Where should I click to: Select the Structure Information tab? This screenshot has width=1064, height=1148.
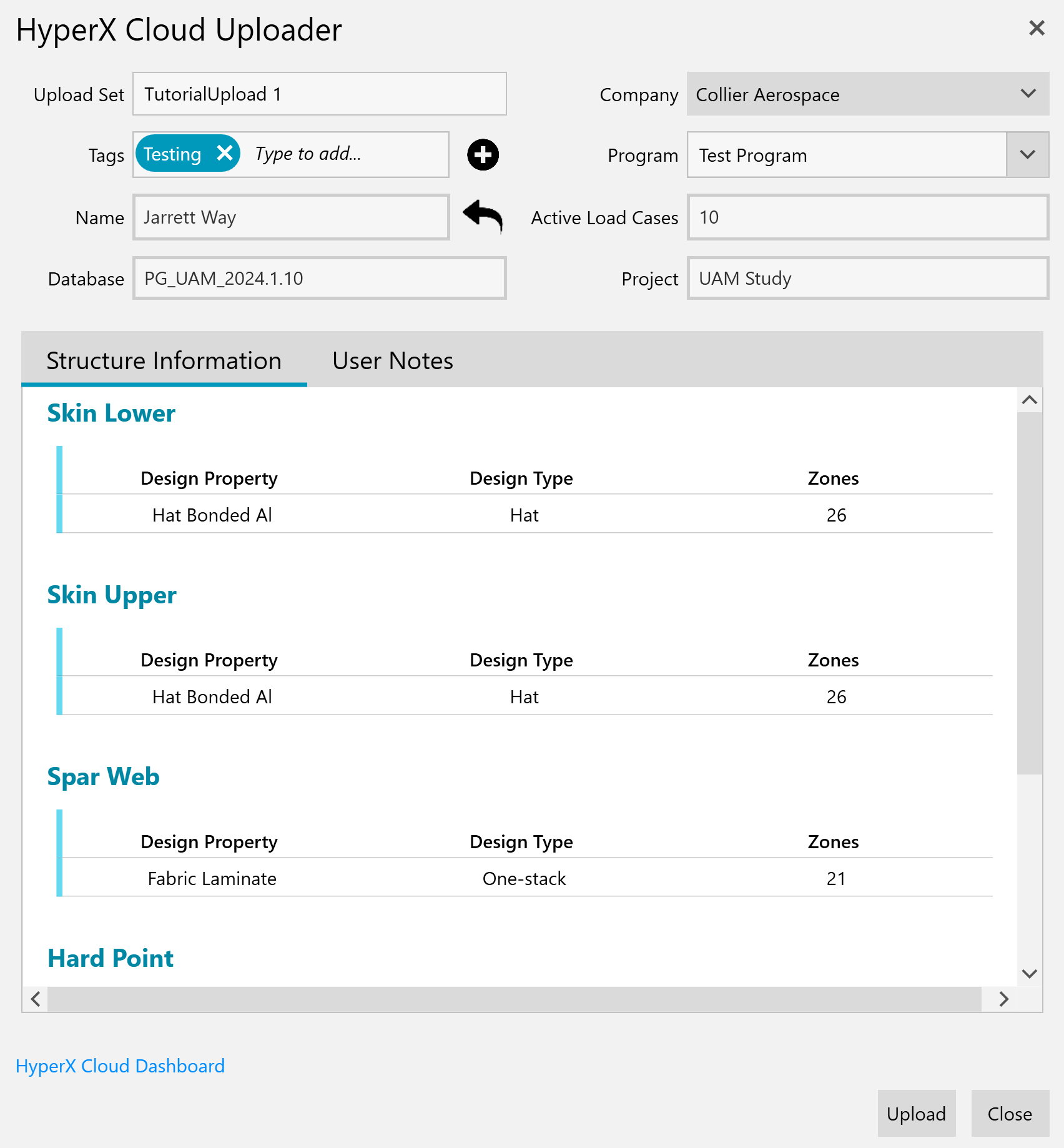pos(164,360)
